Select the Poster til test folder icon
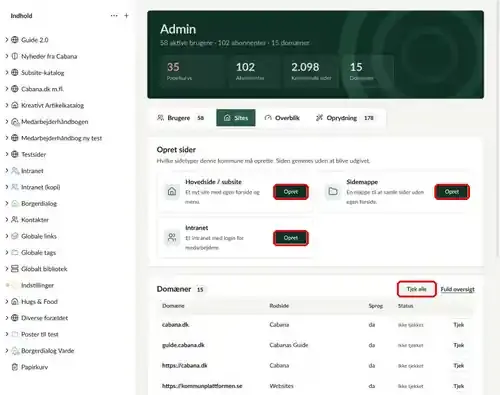The height and width of the screenshot is (395, 500). [15, 334]
